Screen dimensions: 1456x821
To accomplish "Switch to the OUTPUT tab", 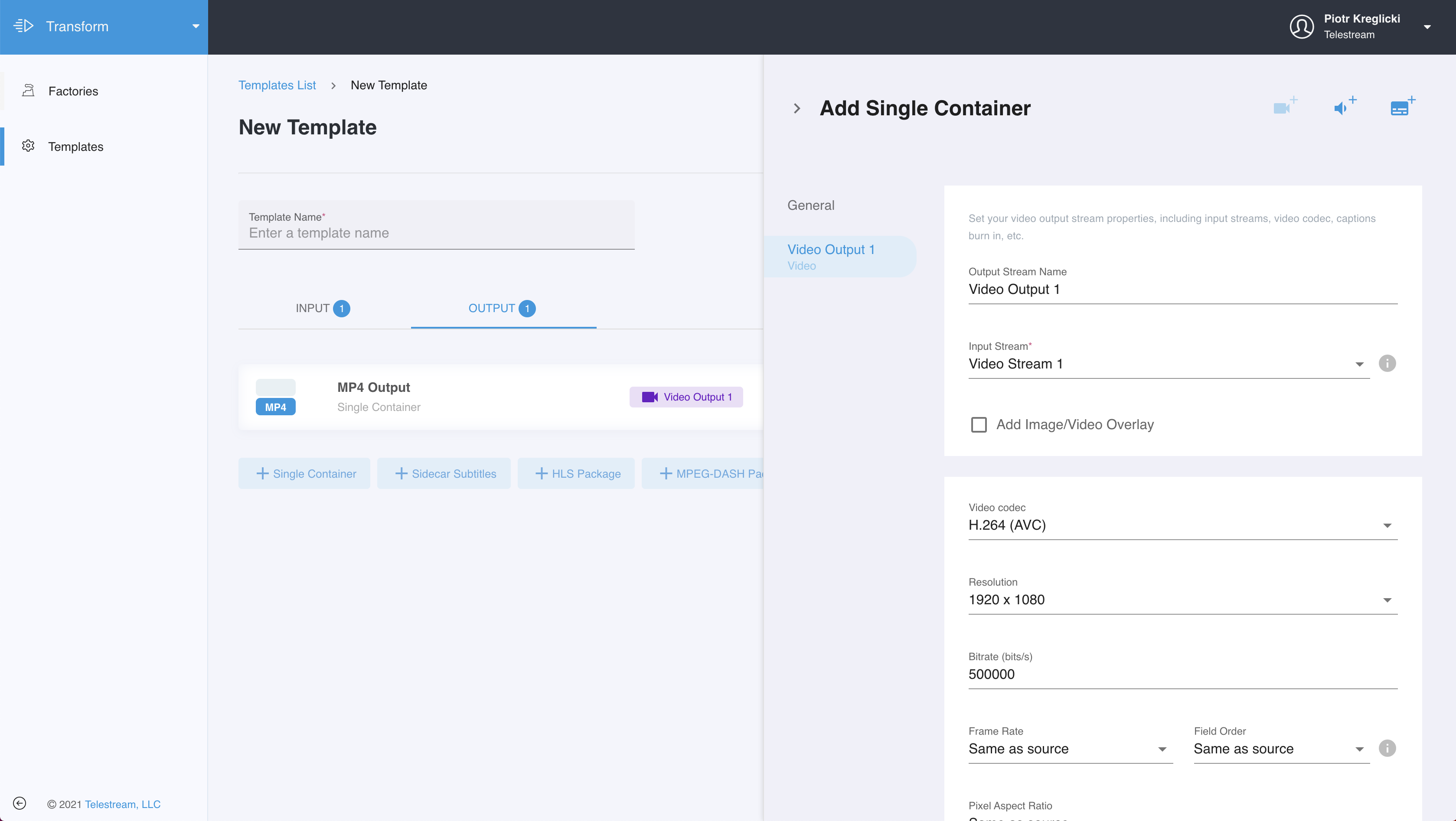I will coord(503,308).
